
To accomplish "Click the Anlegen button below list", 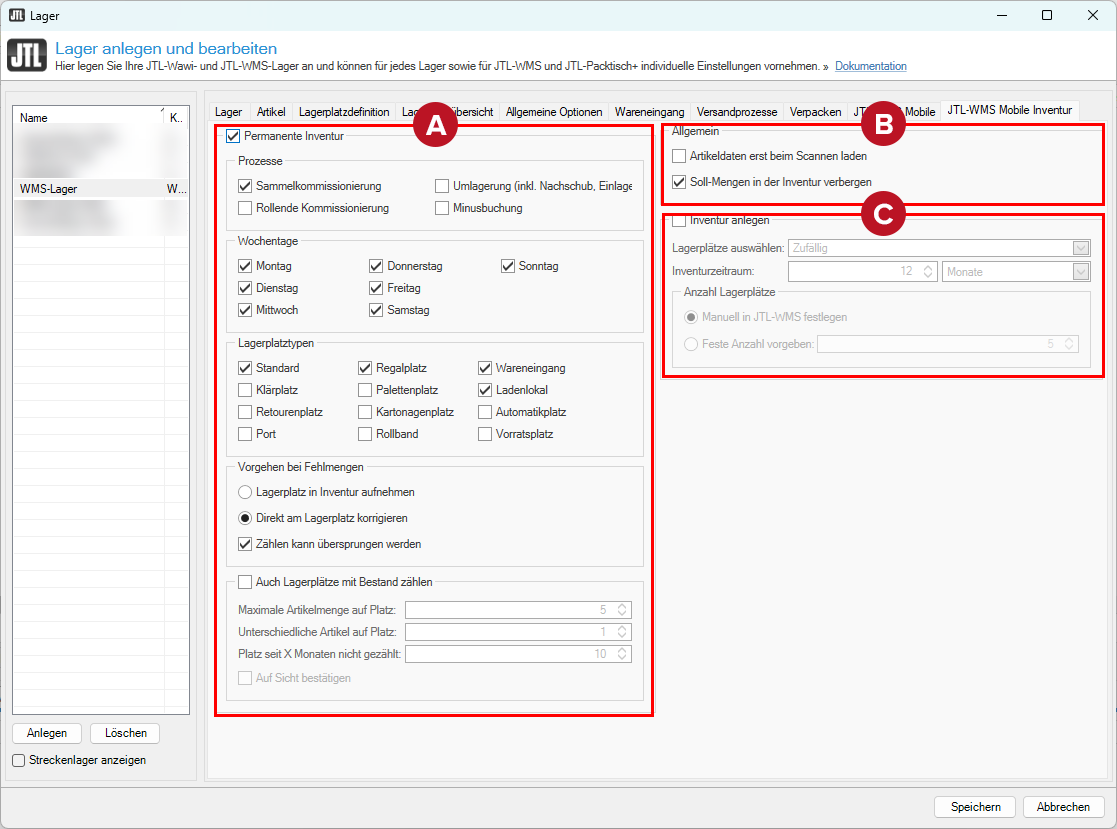I will (47, 733).
